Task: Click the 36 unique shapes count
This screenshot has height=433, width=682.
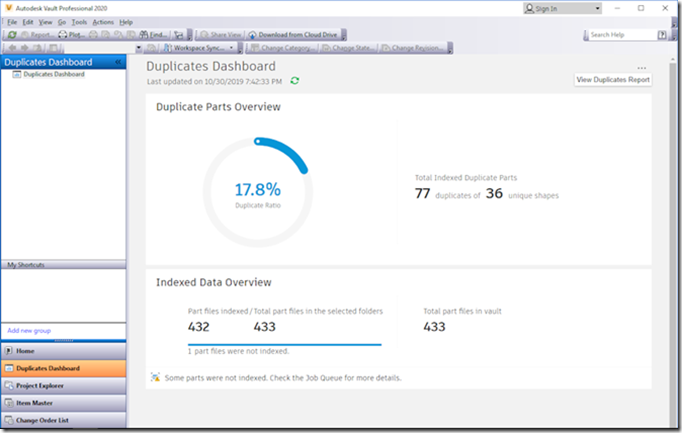Action: (x=494, y=193)
